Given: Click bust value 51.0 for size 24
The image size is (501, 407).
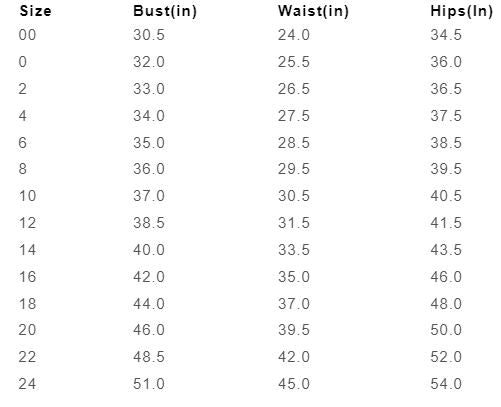Looking at the screenshot, I should click(149, 384).
